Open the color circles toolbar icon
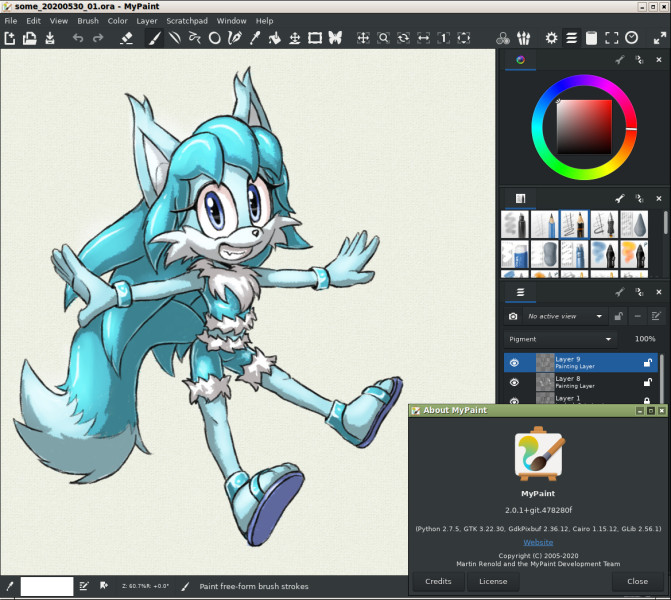The image size is (671, 600). tap(503, 38)
